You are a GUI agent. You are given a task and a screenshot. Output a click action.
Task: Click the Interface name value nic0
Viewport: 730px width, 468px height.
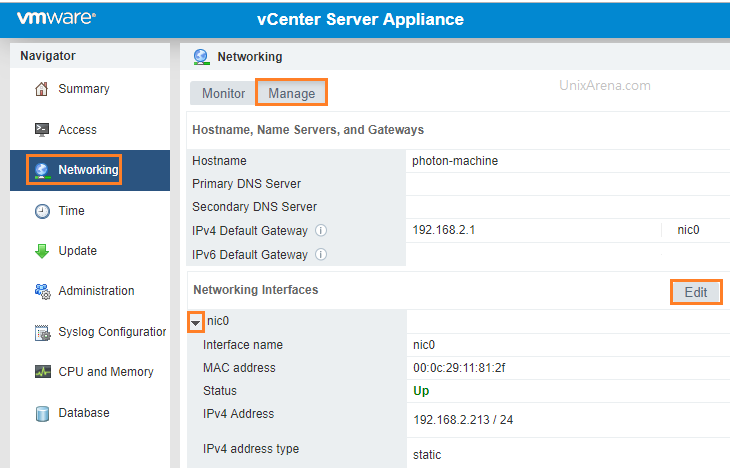coord(424,345)
